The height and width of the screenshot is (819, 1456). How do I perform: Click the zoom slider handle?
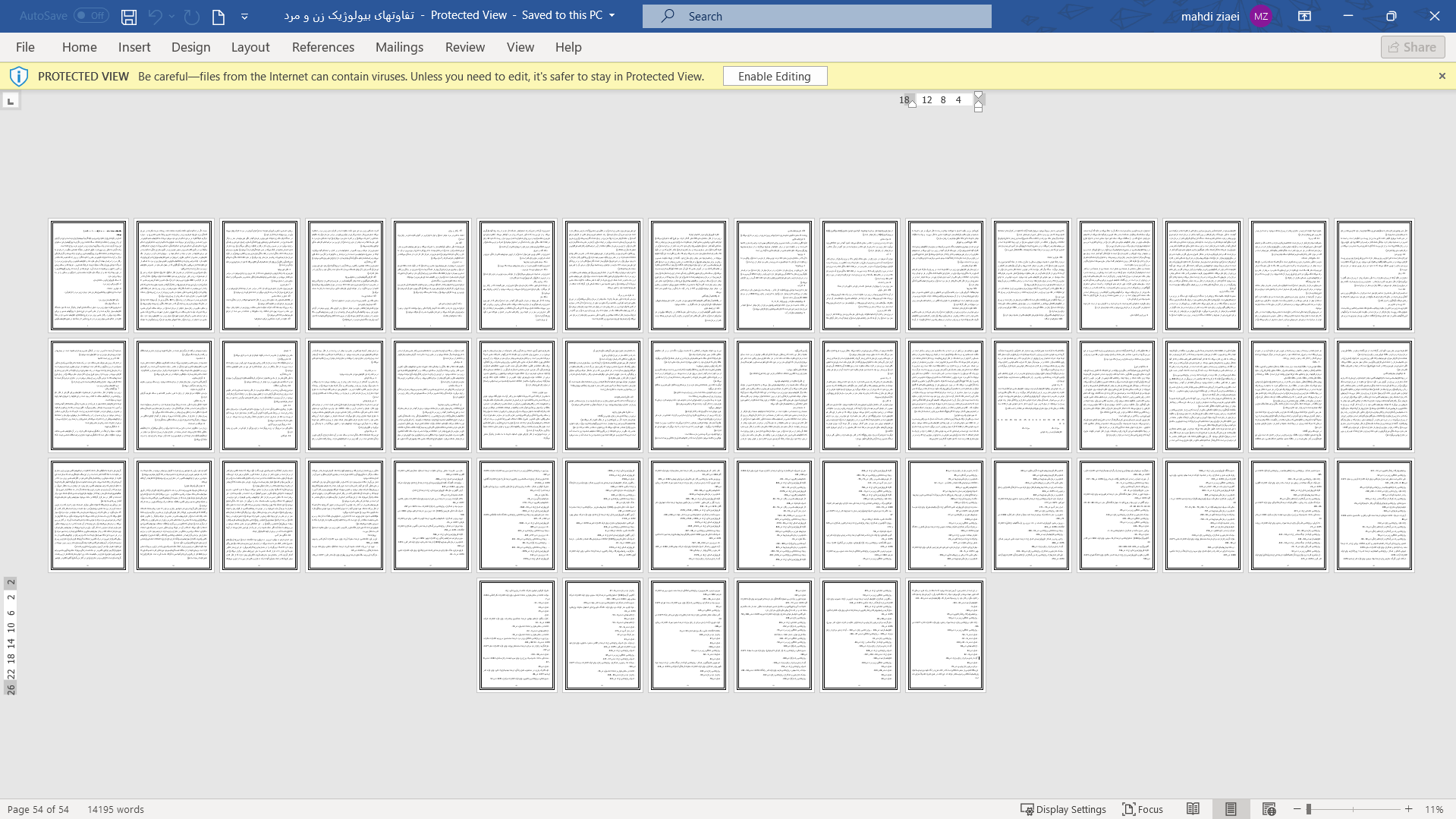coord(1309,809)
